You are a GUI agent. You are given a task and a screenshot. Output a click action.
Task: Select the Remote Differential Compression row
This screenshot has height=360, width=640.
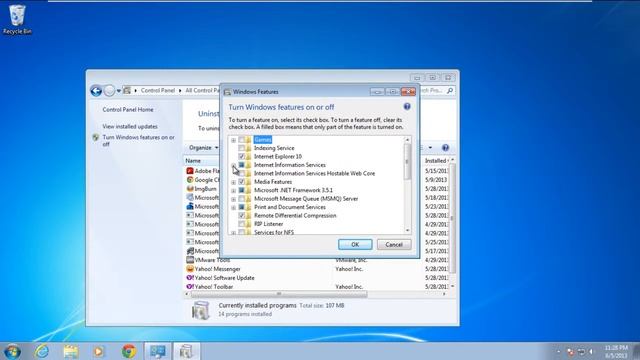(x=295, y=216)
